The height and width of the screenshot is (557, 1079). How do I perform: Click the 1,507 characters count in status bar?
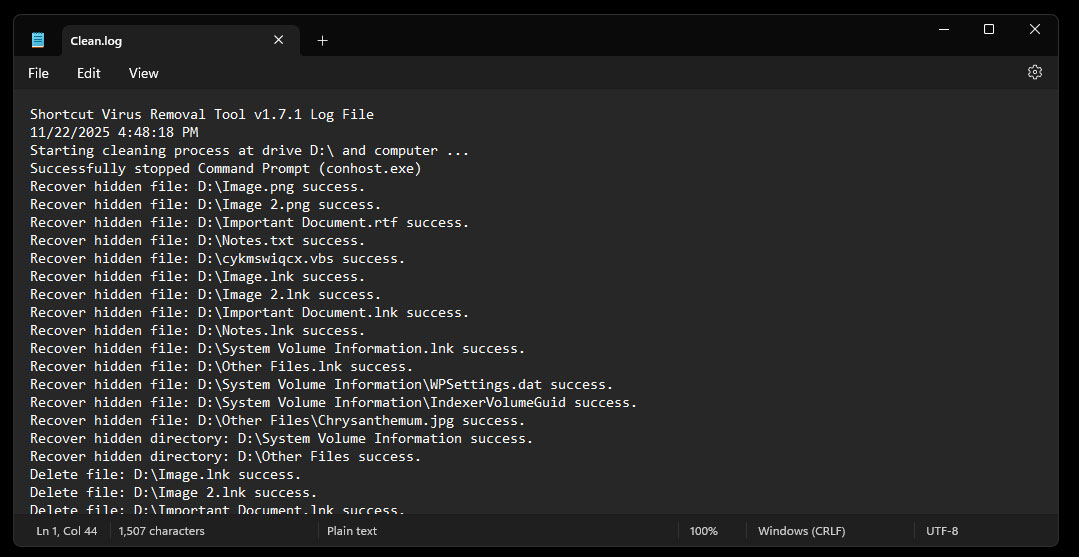[x=161, y=531]
